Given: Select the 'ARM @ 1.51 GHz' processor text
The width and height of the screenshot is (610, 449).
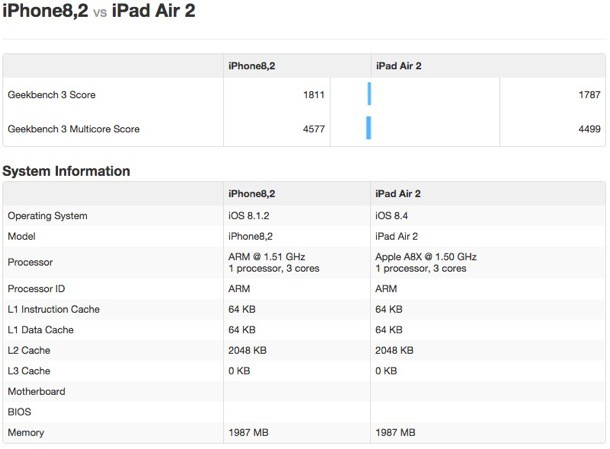Looking at the screenshot, I should 266,256.
